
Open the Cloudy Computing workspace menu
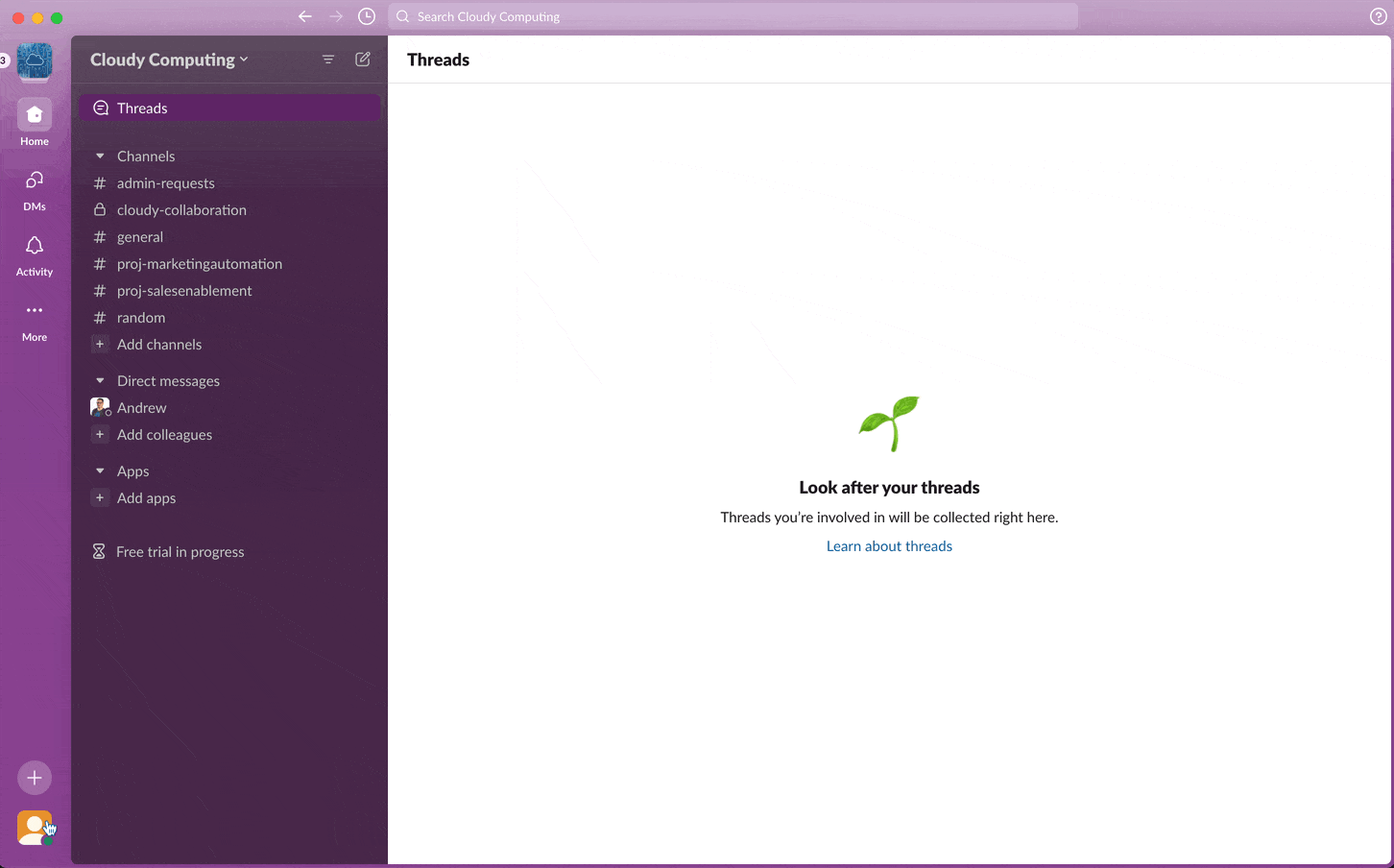click(x=168, y=59)
